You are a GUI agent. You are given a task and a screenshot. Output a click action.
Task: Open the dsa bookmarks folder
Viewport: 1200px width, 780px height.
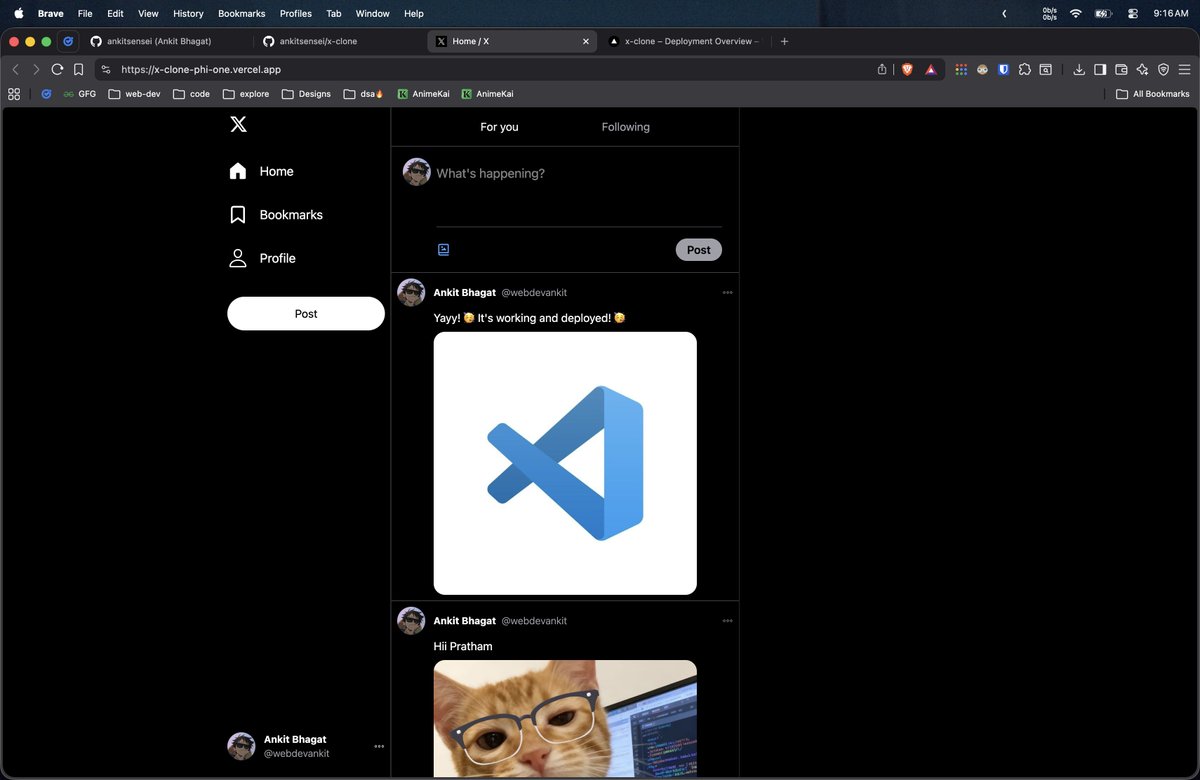[x=364, y=94]
